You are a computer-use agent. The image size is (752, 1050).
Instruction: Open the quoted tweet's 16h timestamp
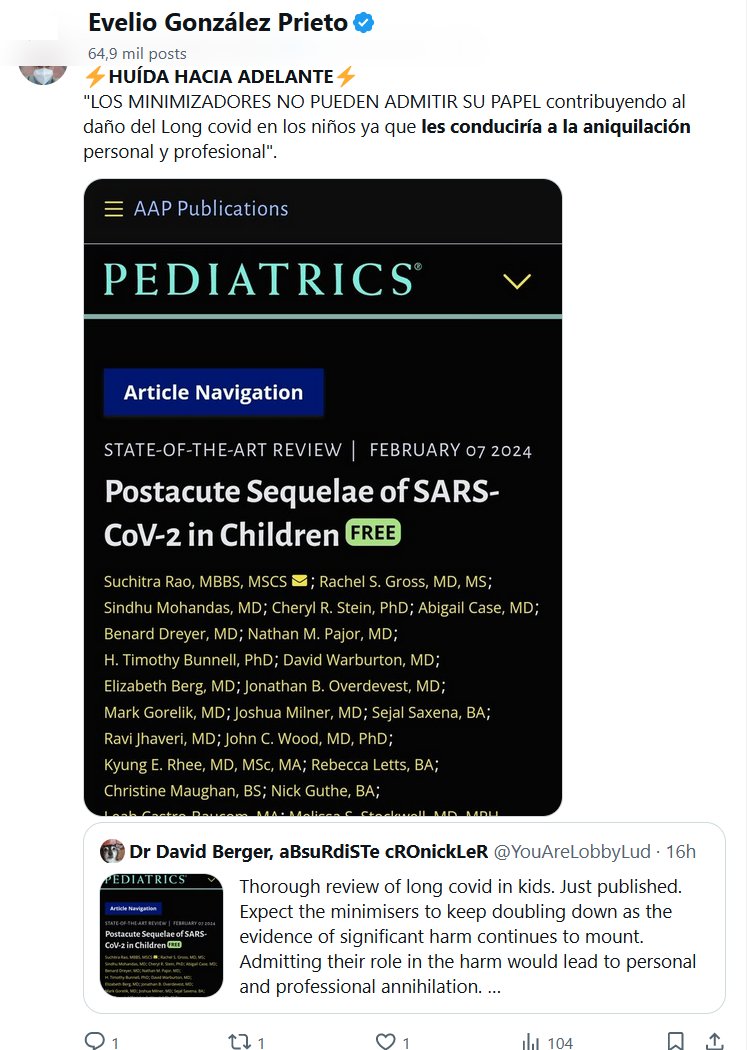(x=681, y=852)
